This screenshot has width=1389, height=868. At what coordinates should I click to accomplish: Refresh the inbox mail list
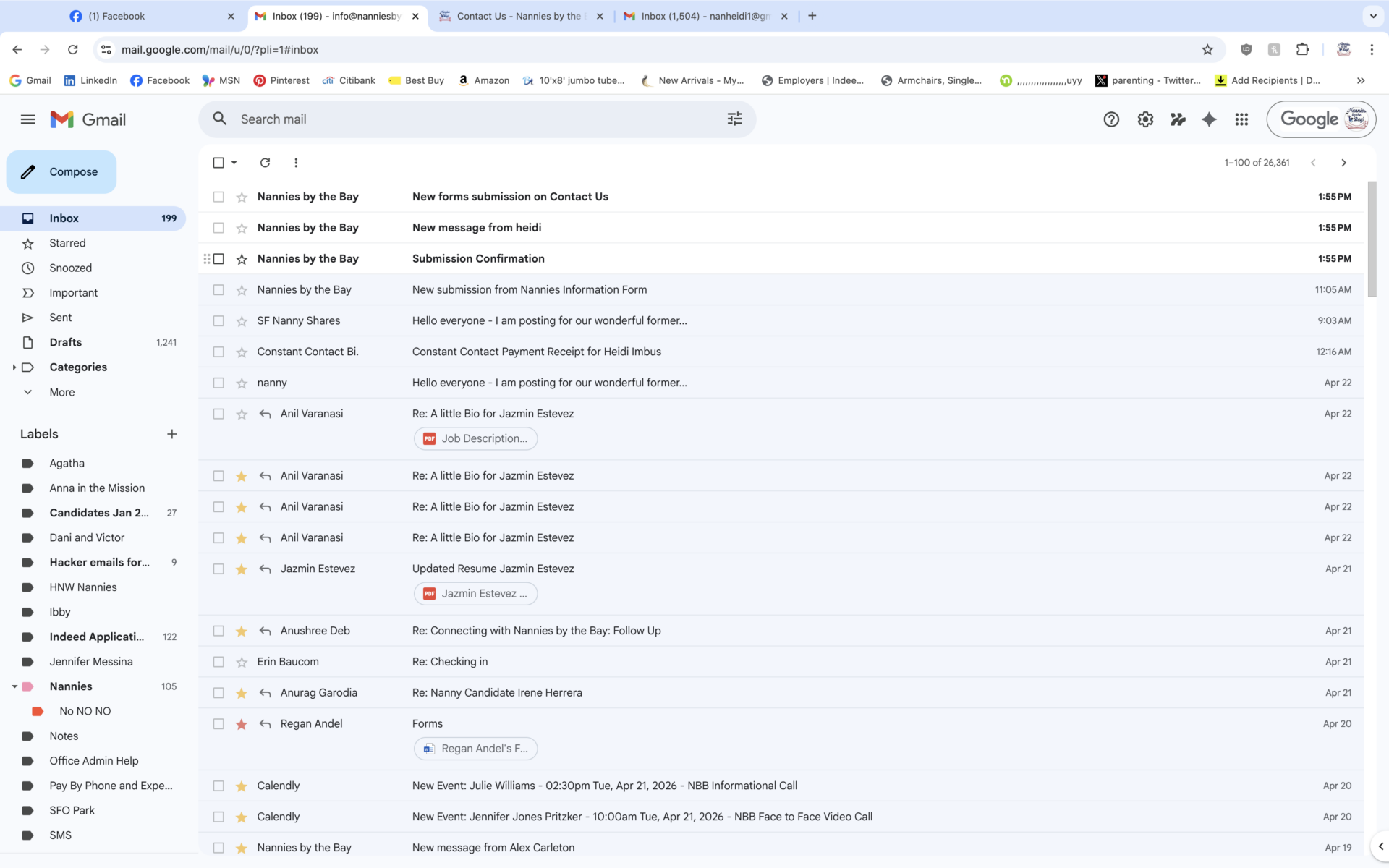pyautogui.click(x=265, y=163)
